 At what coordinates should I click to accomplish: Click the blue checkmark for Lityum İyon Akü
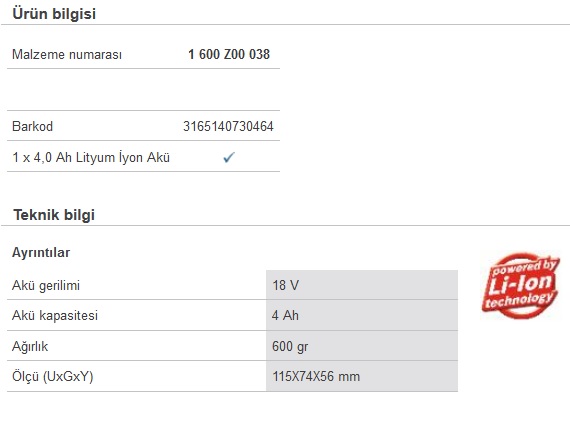(x=229, y=157)
